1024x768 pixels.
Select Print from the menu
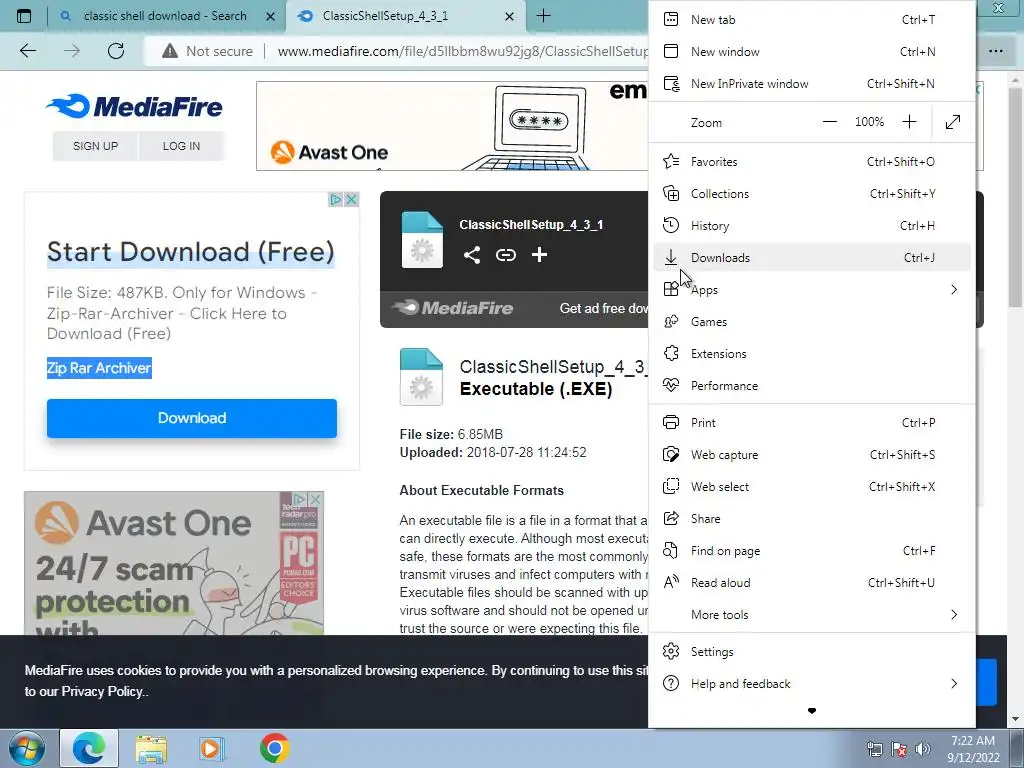(x=812, y=423)
